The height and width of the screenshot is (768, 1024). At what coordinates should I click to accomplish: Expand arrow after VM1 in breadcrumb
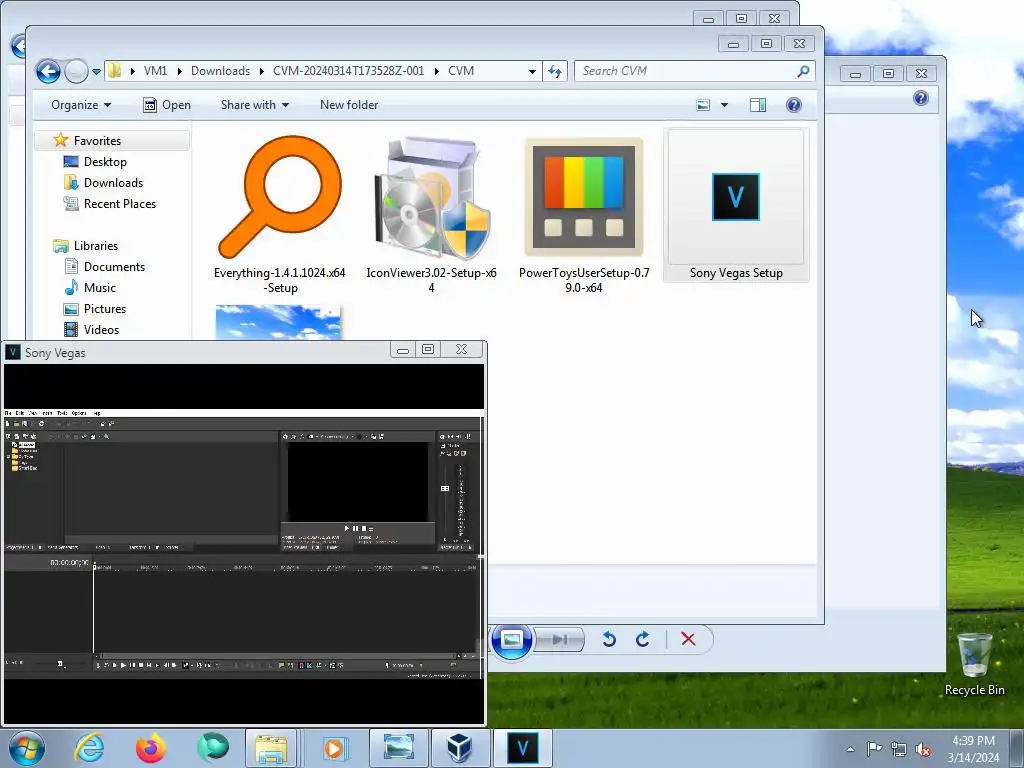[178, 71]
